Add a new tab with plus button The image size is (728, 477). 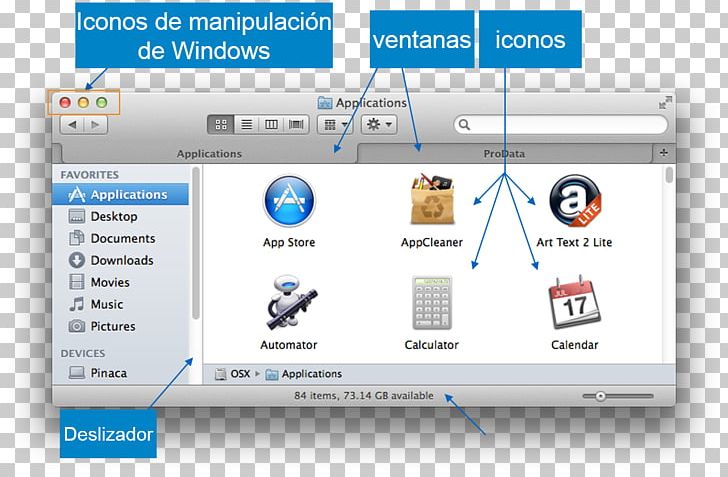pyautogui.click(x=664, y=153)
